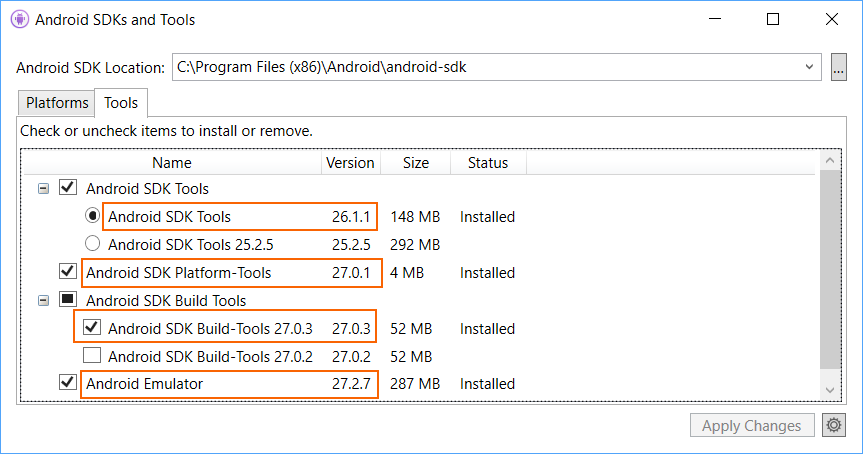The image size is (863, 454).
Task: Click the Version column header
Action: pyautogui.click(x=351, y=163)
